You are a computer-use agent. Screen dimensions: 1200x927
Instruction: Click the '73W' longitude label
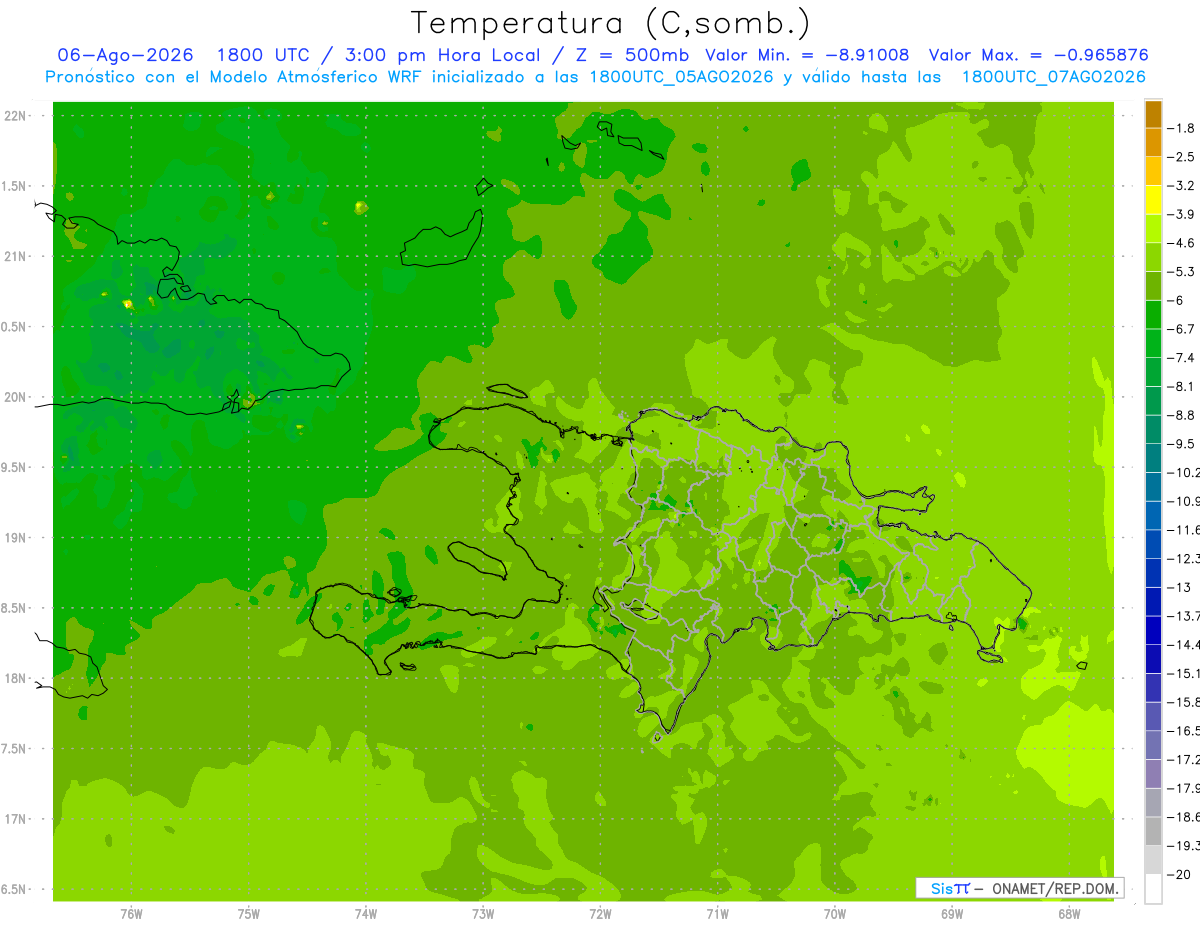tap(483, 913)
